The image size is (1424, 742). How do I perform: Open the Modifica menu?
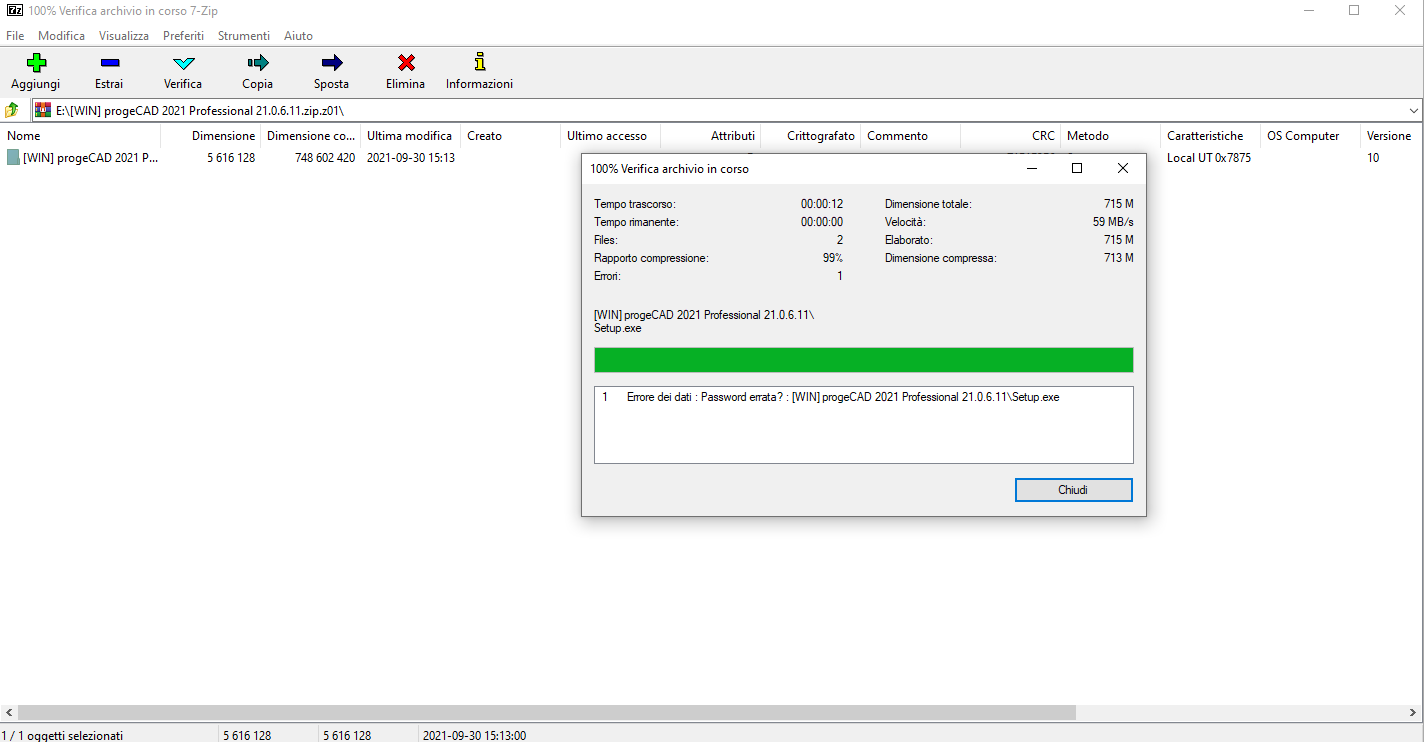[62, 35]
